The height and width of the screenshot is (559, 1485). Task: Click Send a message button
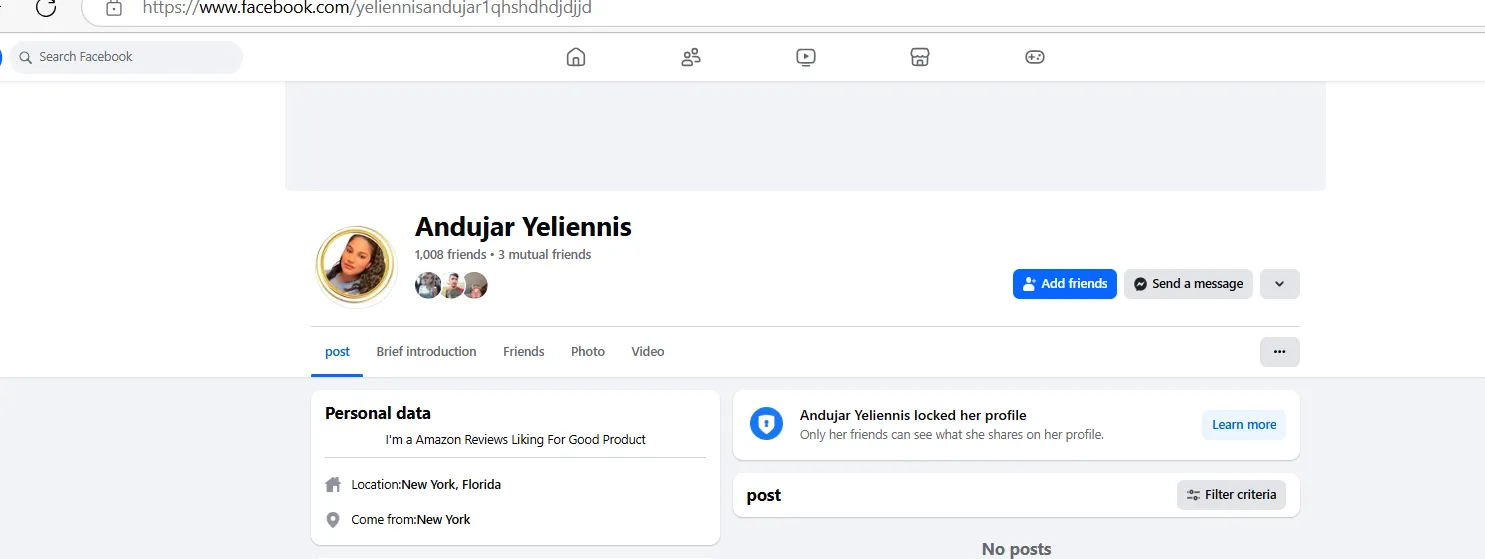pyautogui.click(x=1188, y=284)
